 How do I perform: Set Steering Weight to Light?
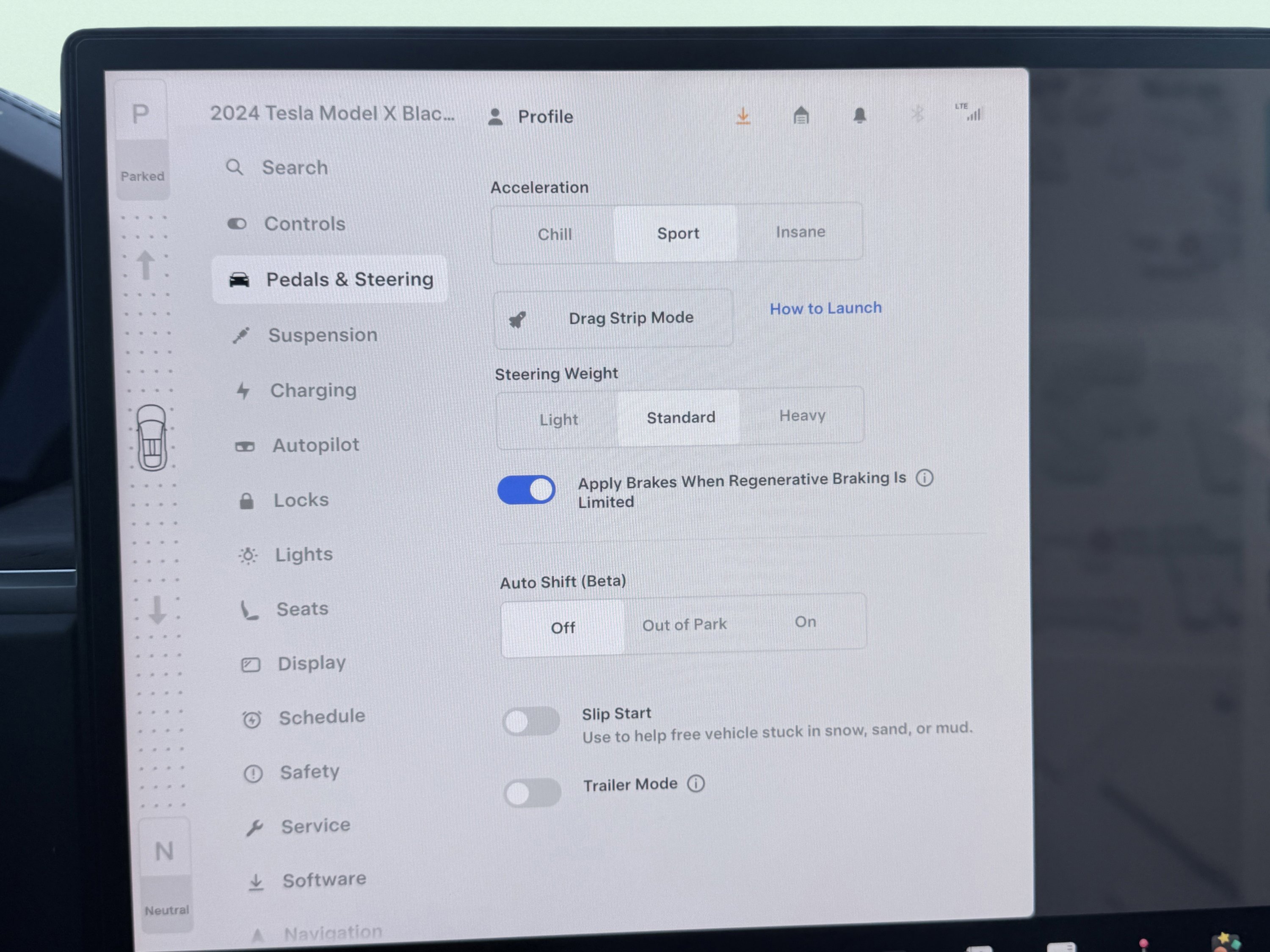558,419
